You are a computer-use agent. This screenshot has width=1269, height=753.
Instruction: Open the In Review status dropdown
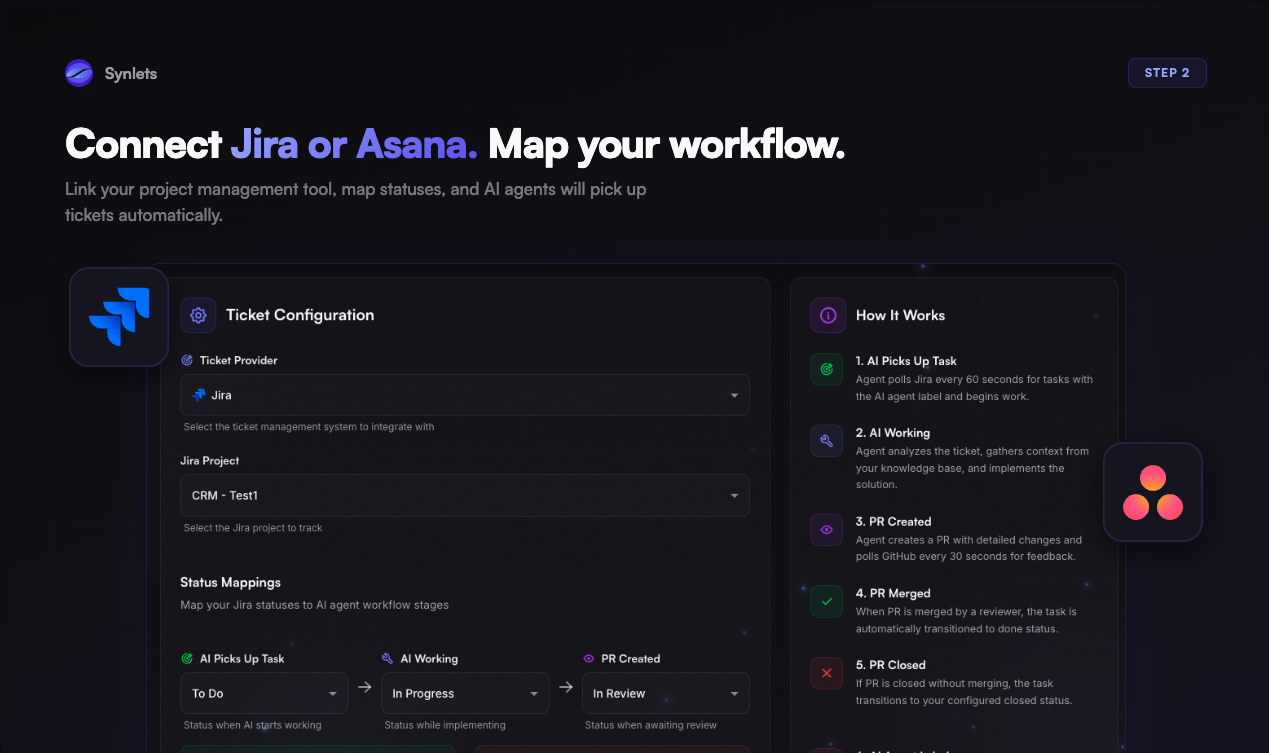pos(666,693)
